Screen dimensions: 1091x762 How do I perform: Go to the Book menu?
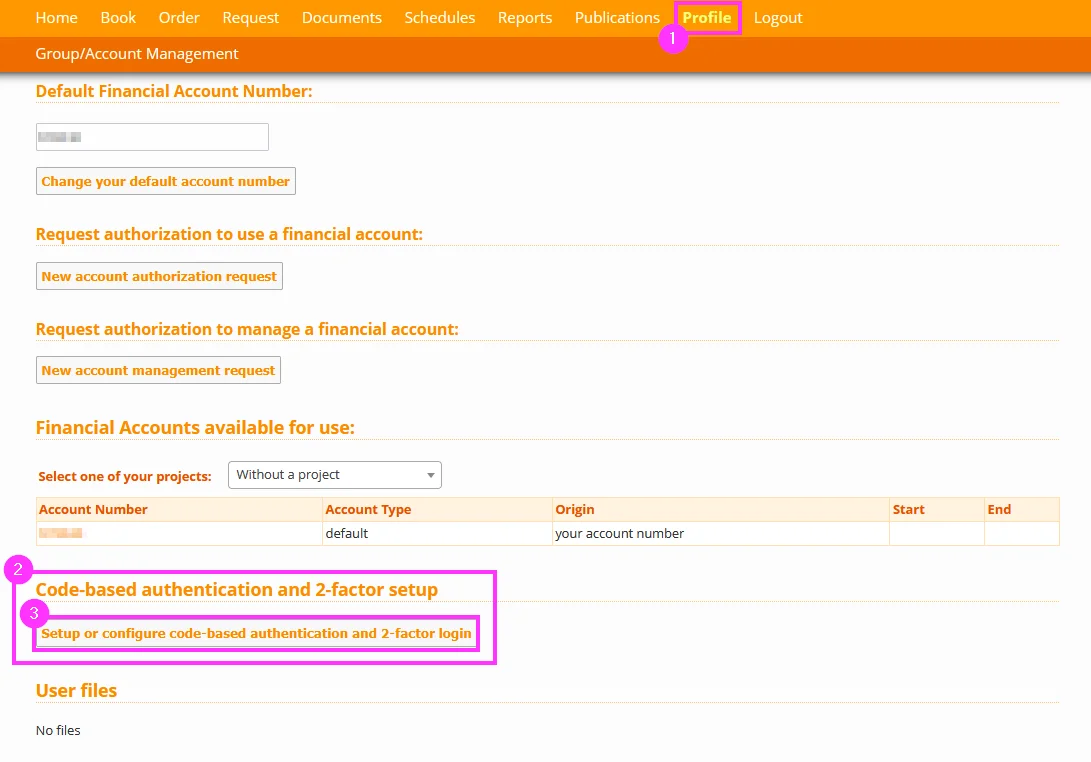118,18
